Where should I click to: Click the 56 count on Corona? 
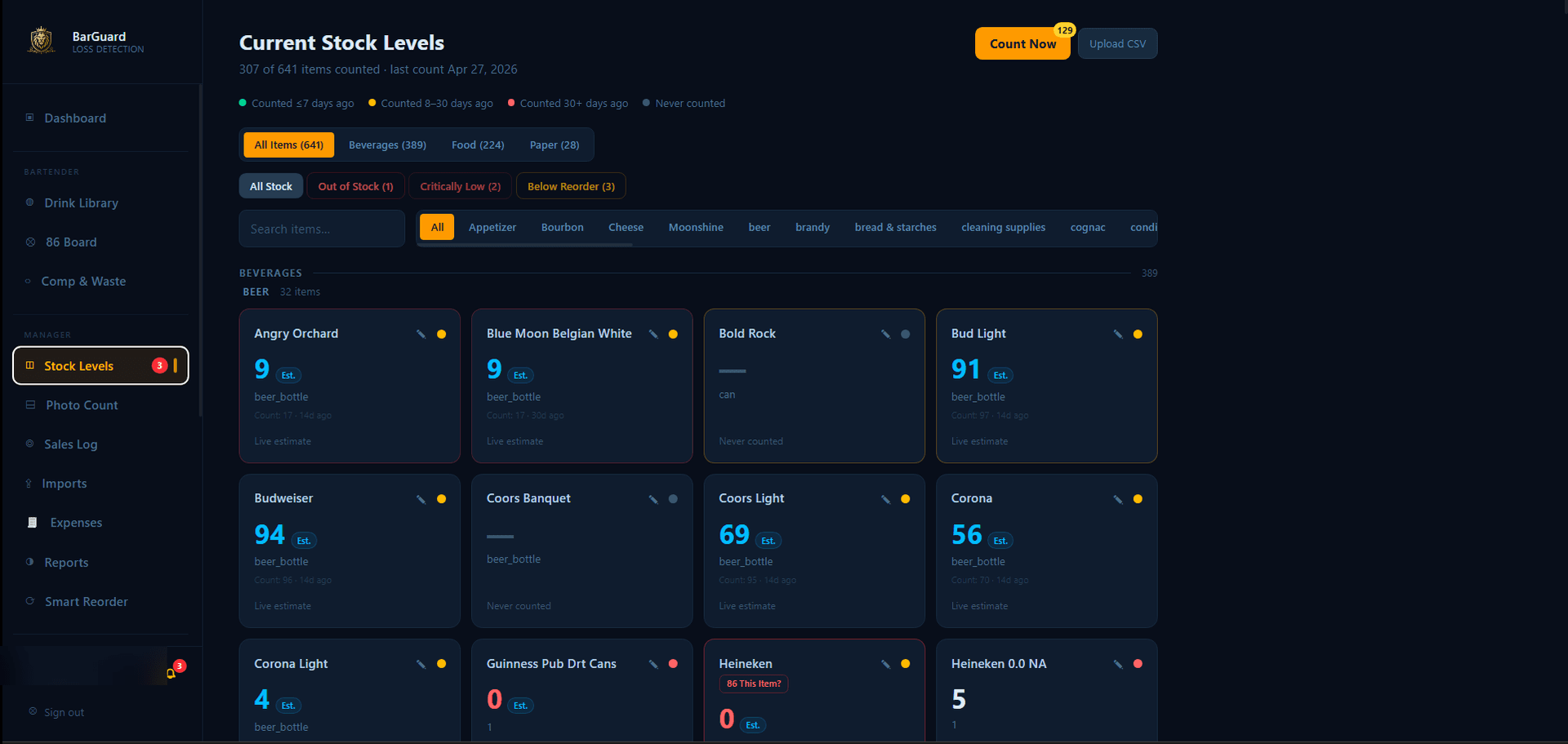pos(967,535)
